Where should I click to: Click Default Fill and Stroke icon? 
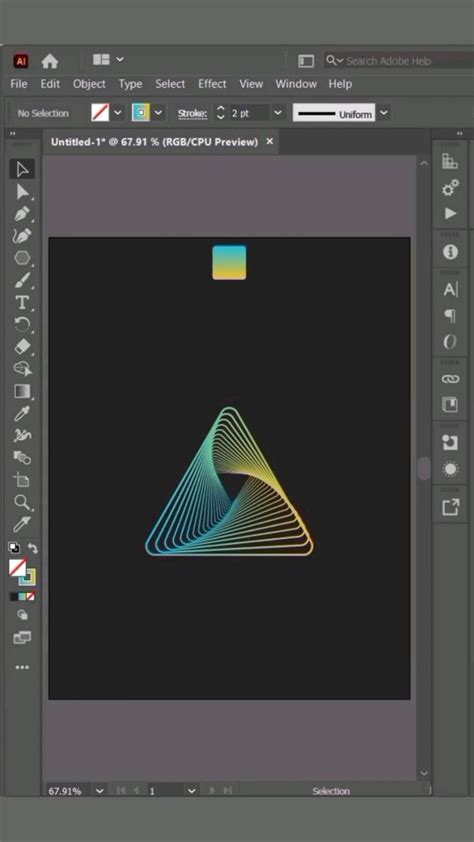(14, 548)
